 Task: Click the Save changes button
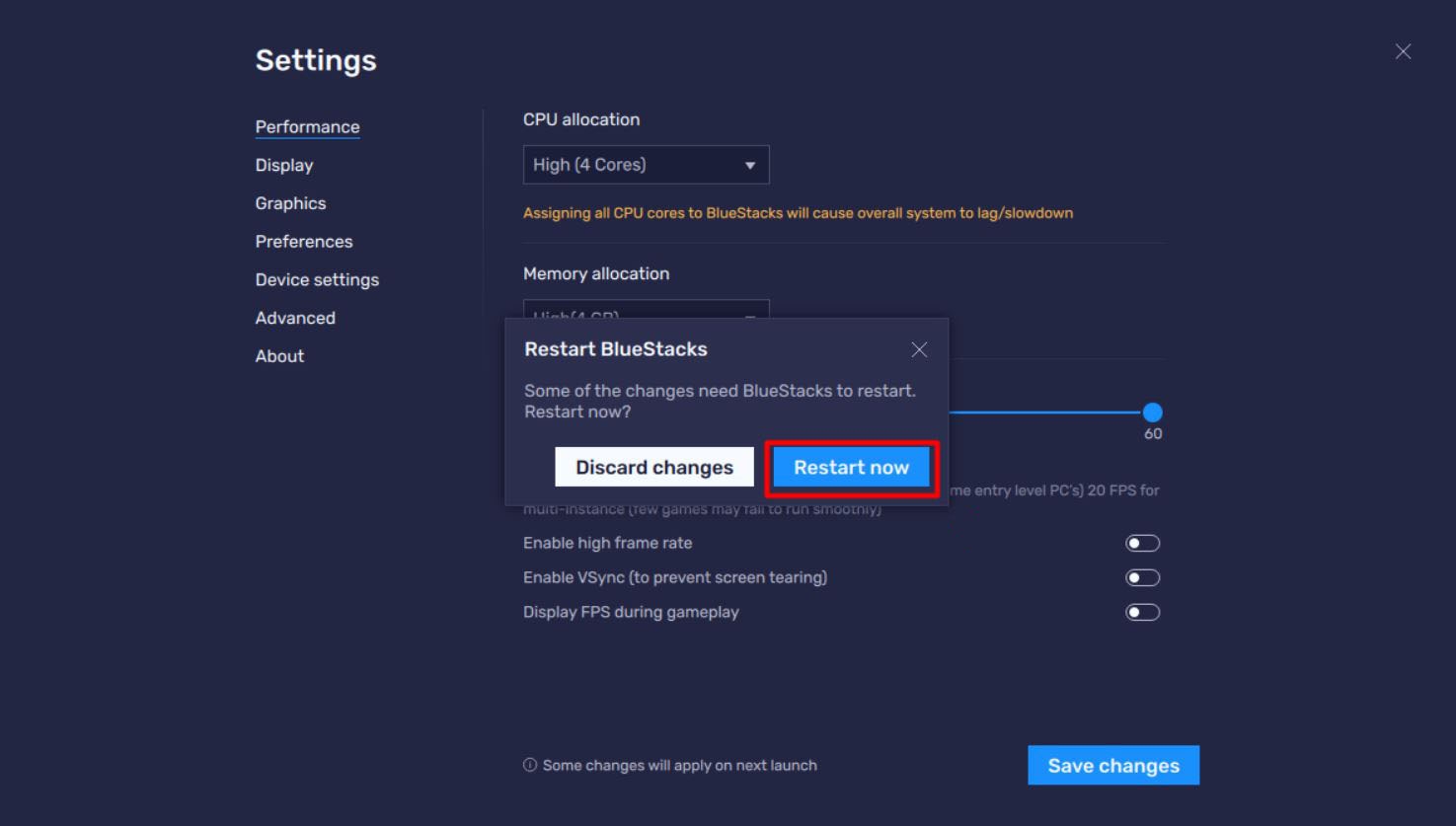1112,766
